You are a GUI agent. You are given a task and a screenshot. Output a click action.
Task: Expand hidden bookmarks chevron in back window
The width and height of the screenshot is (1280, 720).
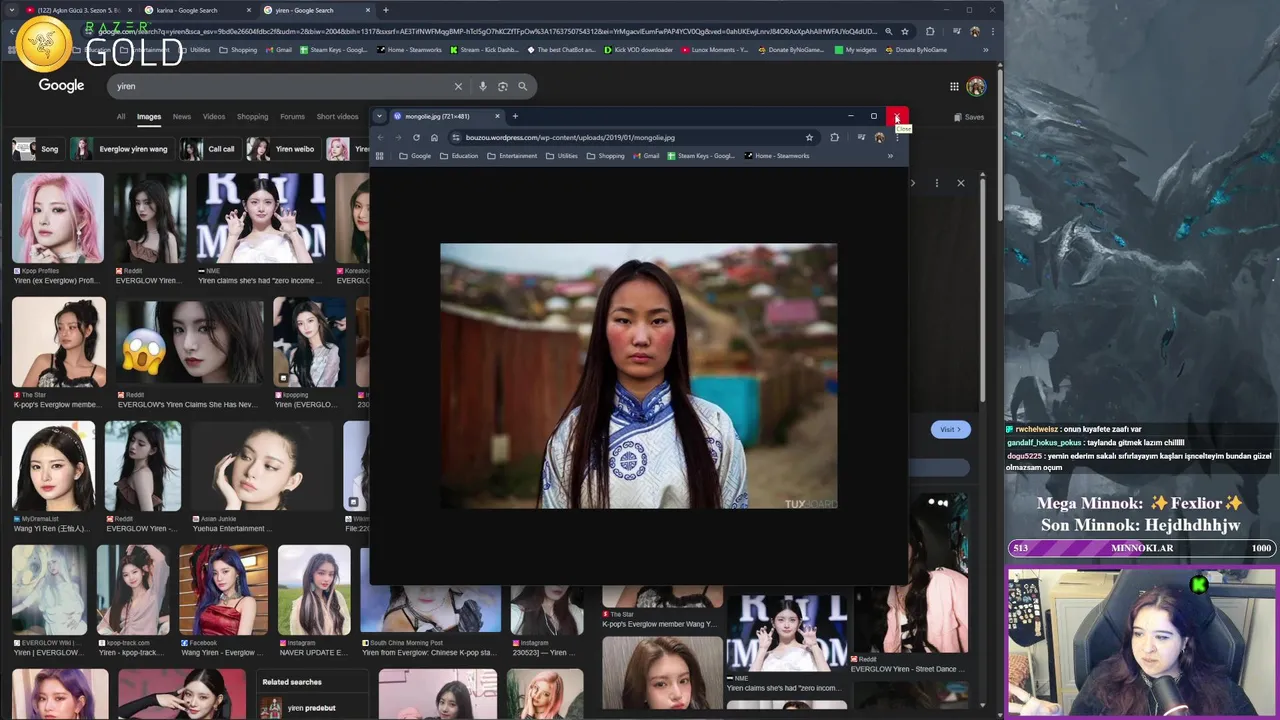tap(986, 50)
